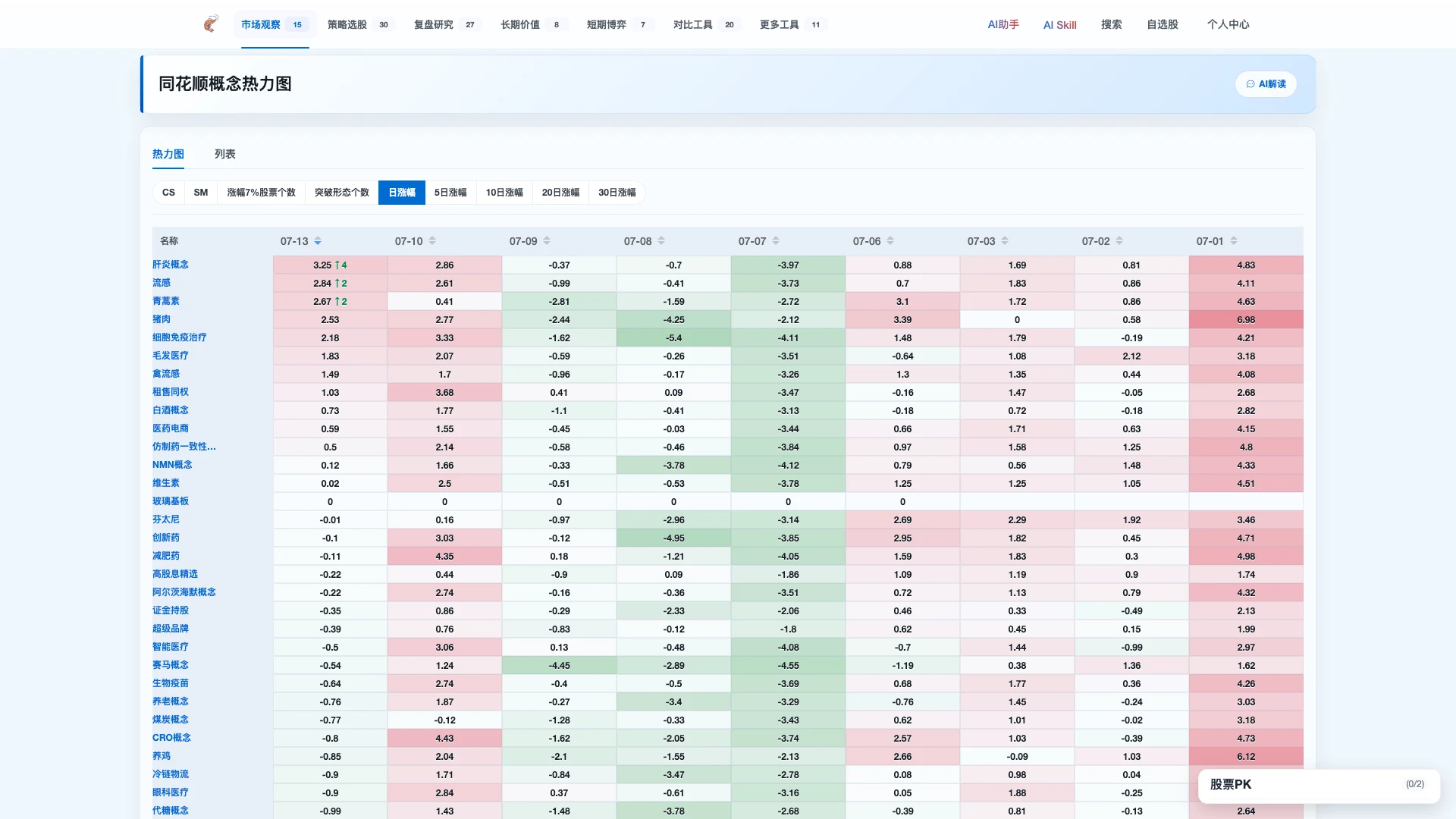
Task: Sort by the 07-02 column arrows
Action: pyautogui.click(x=1119, y=241)
